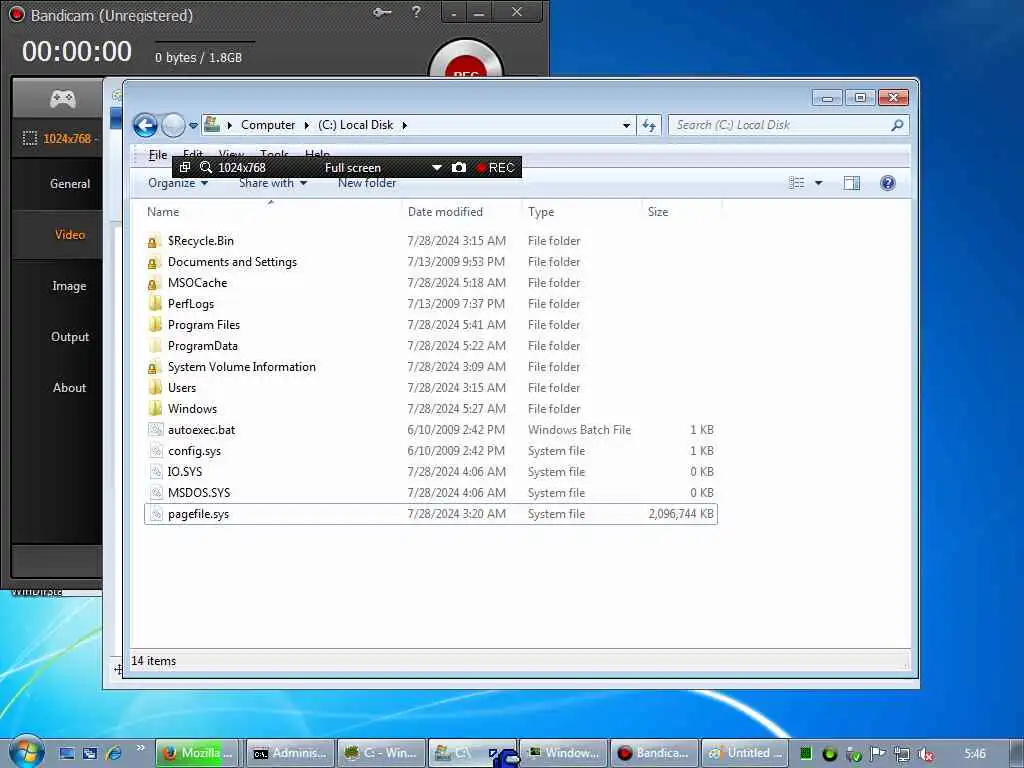The height and width of the screenshot is (768, 1024).
Task: Click the Explorer Forward arrow button
Action: [x=173, y=125]
